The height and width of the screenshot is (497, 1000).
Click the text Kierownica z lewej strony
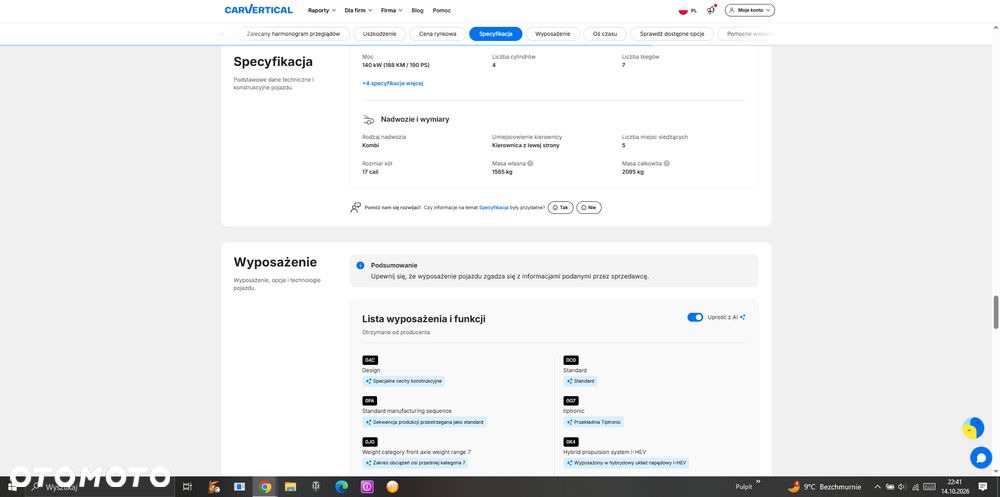click(x=526, y=145)
